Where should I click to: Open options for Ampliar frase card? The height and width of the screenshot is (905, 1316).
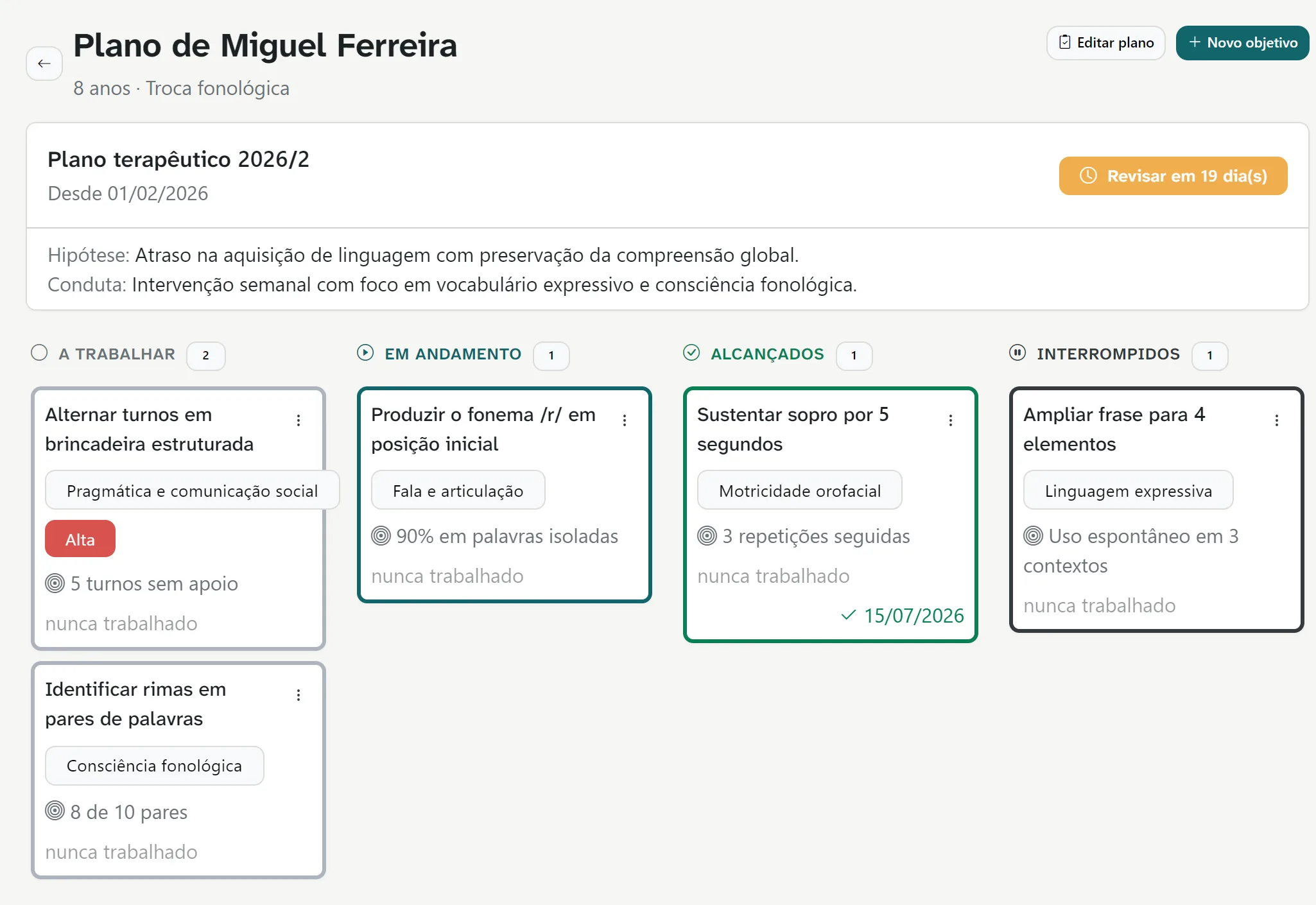(x=1277, y=420)
